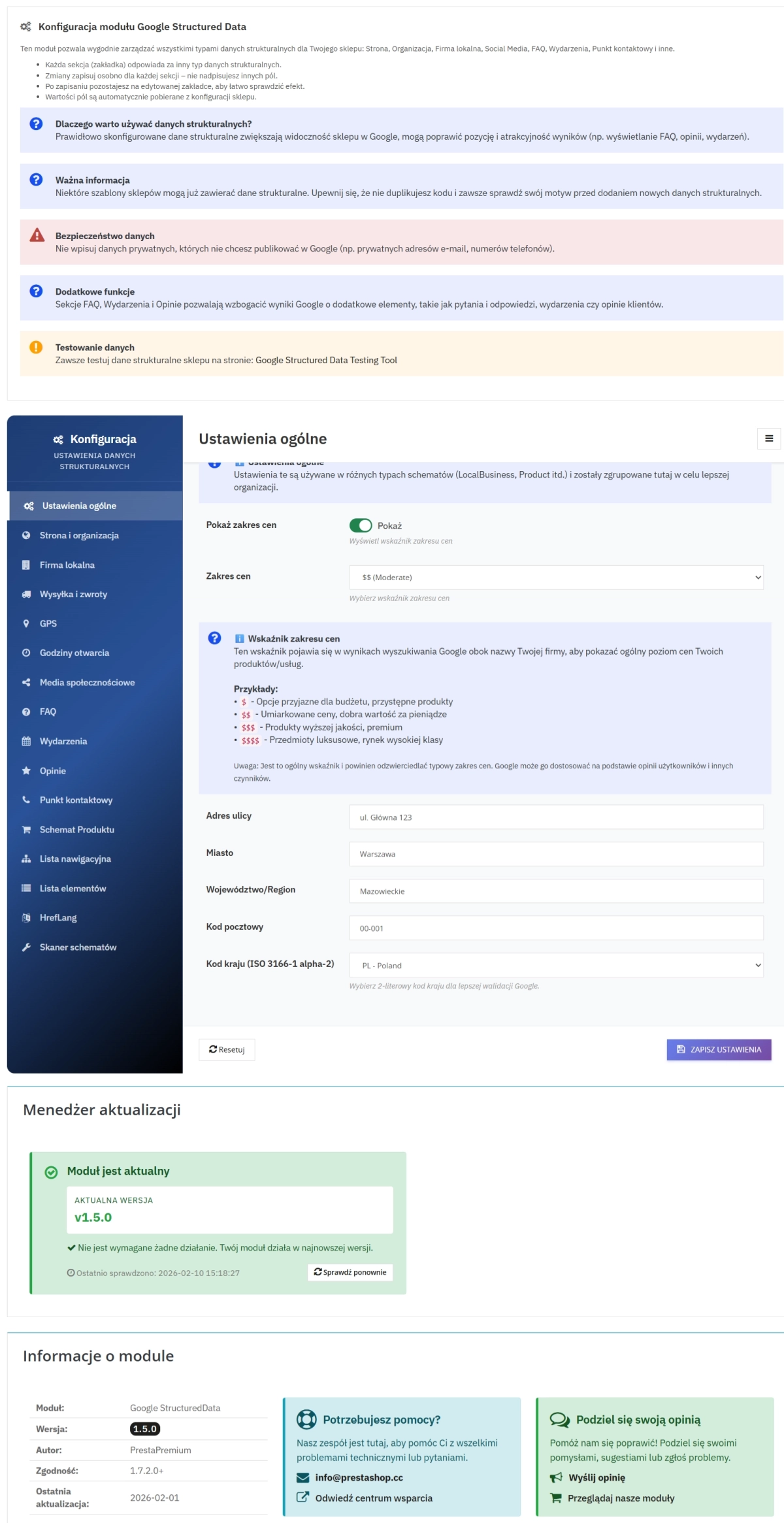784x1523 pixels.
Task: Click the Skaner schematów wrench icon
Action: pyautogui.click(x=26, y=947)
